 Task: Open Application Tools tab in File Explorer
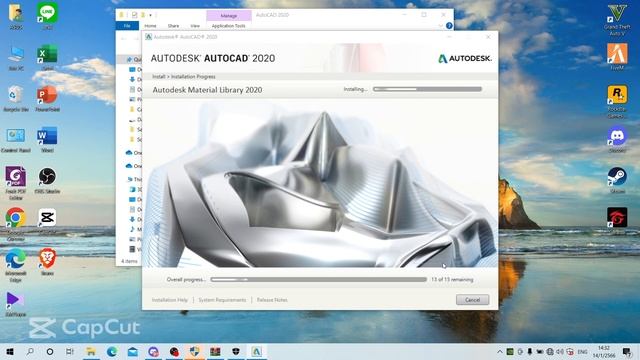[229, 26]
